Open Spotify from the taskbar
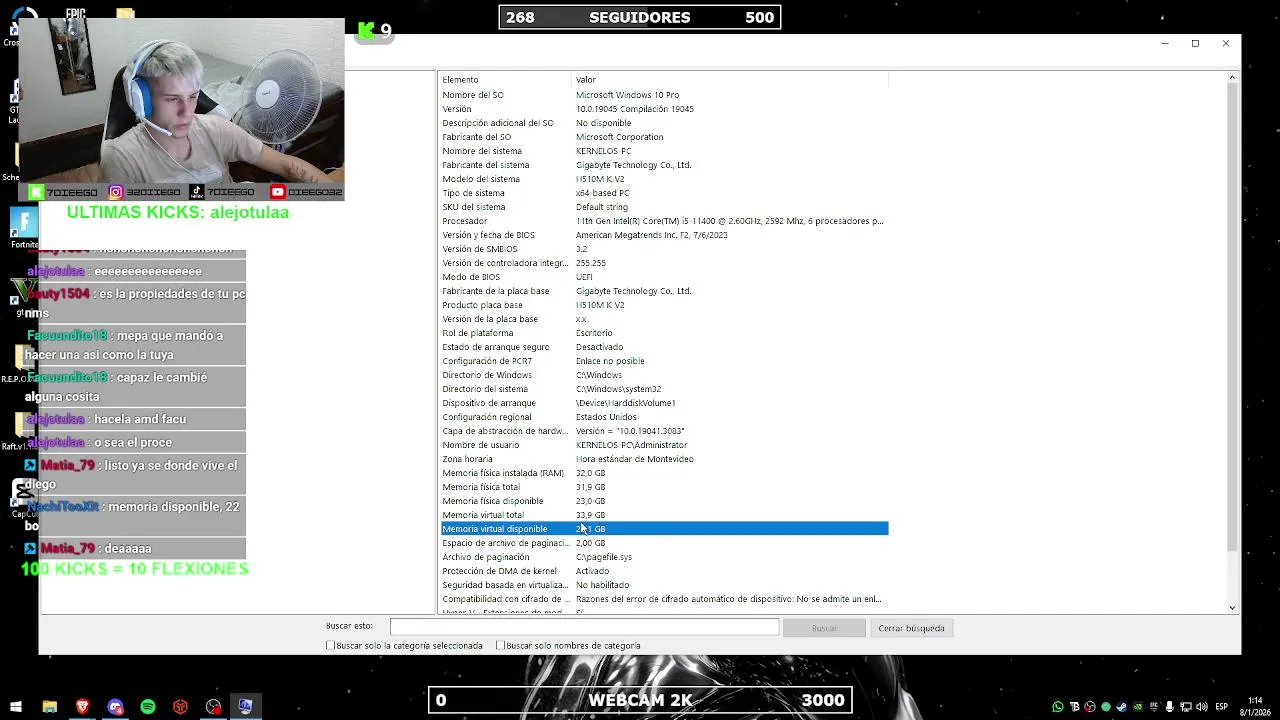The height and width of the screenshot is (720, 1280). (x=148, y=707)
